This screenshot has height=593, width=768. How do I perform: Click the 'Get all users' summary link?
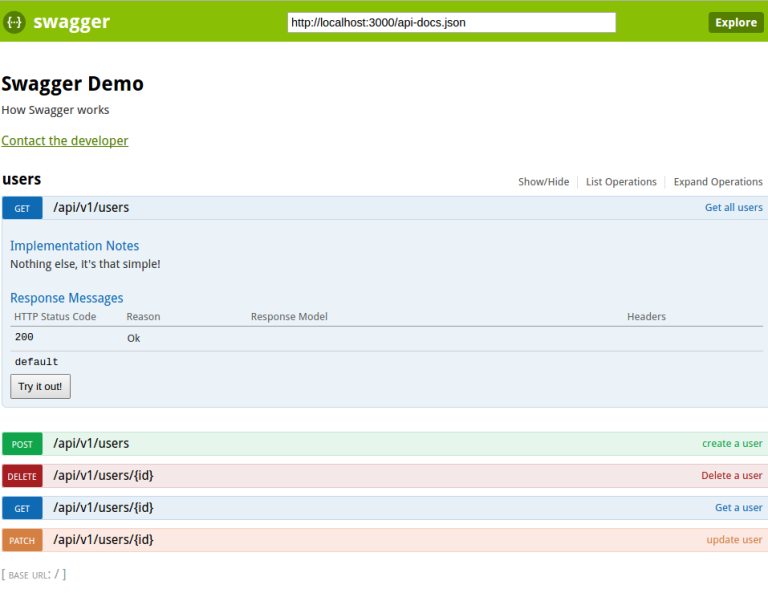pos(733,208)
